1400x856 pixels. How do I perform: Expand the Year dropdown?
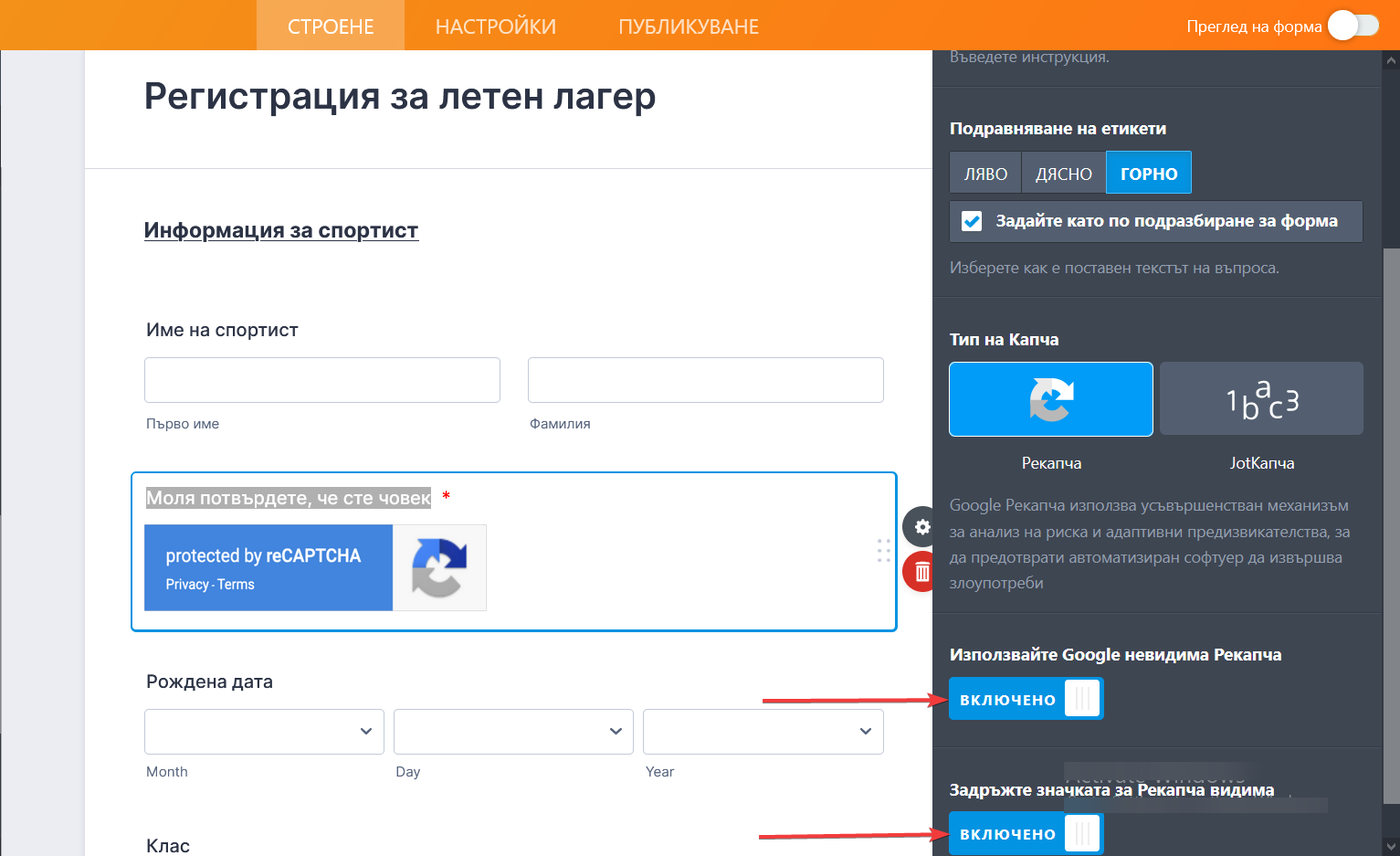tap(763, 732)
